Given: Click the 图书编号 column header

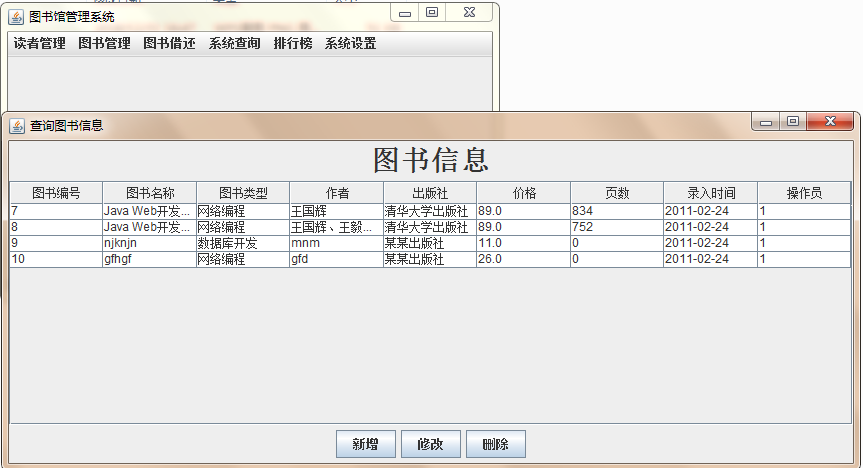Looking at the screenshot, I should [56, 193].
